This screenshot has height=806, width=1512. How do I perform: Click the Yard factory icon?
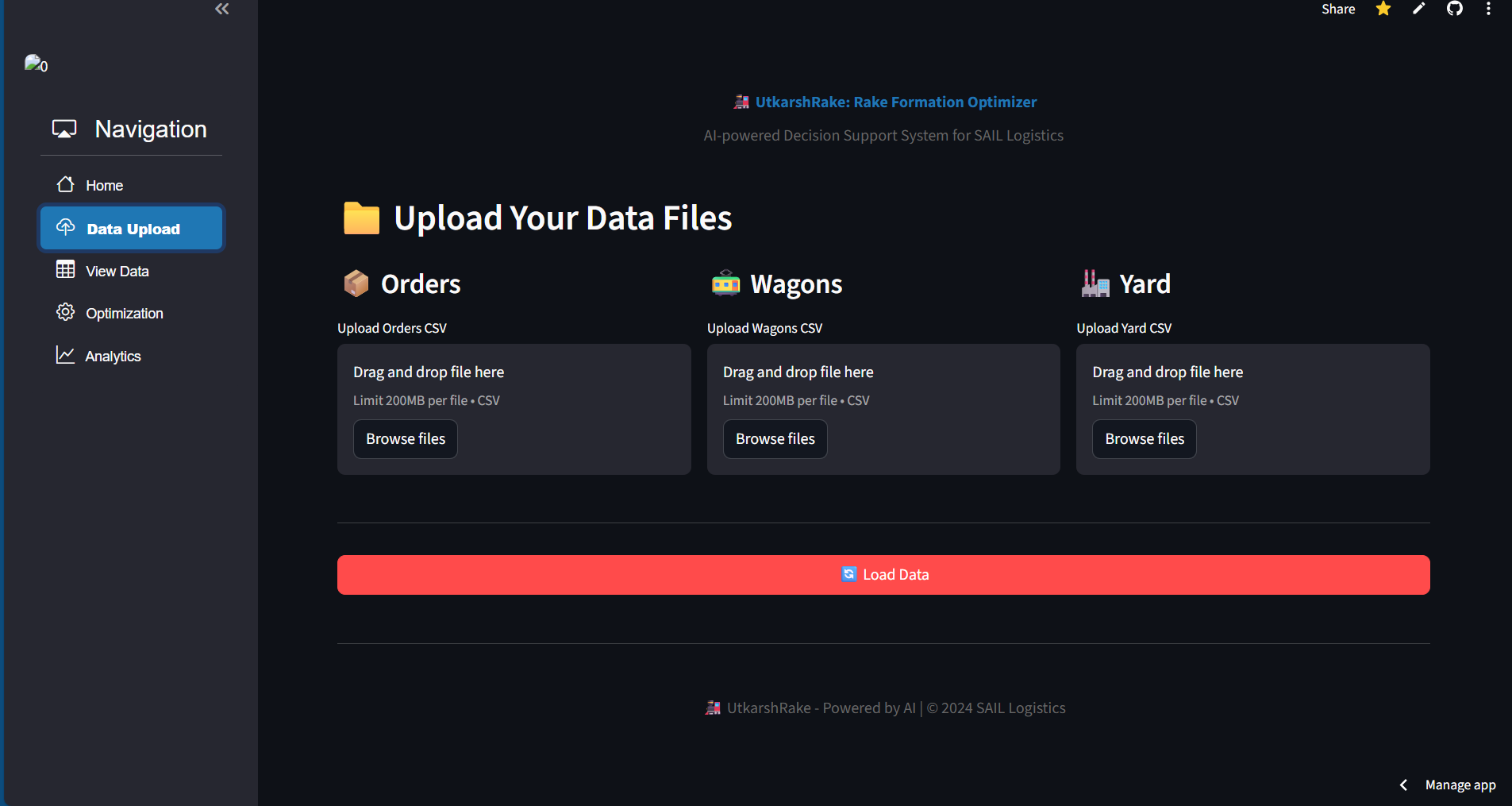1095,283
